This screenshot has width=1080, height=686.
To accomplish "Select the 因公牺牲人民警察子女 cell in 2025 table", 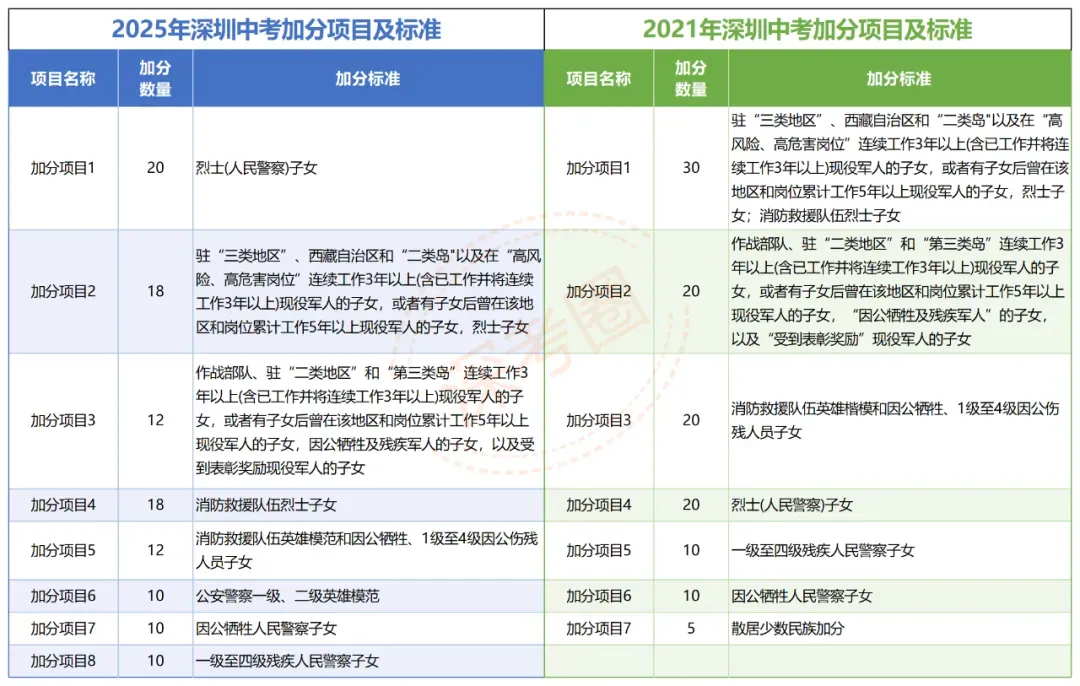I will [x=263, y=629].
